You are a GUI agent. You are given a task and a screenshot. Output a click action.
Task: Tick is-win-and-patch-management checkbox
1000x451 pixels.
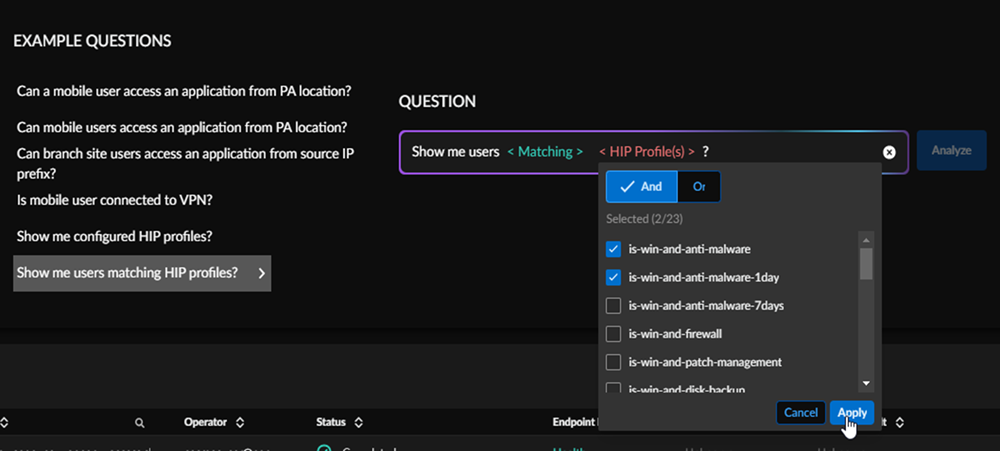tap(613, 361)
